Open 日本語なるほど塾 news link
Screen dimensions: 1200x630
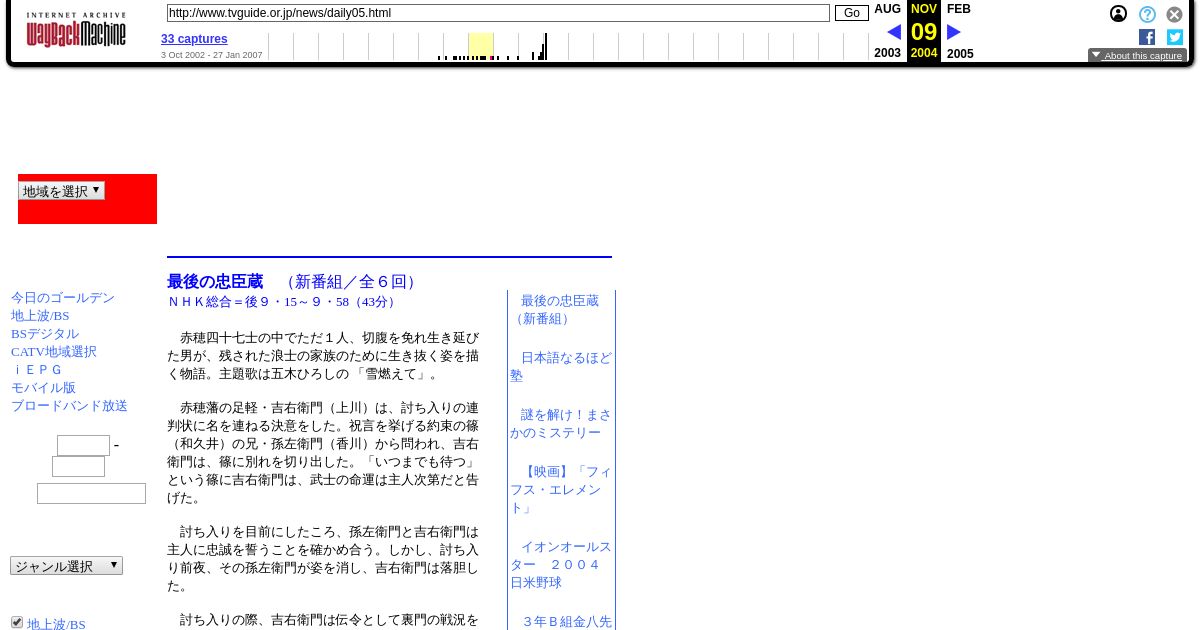click(x=561, y=367)
